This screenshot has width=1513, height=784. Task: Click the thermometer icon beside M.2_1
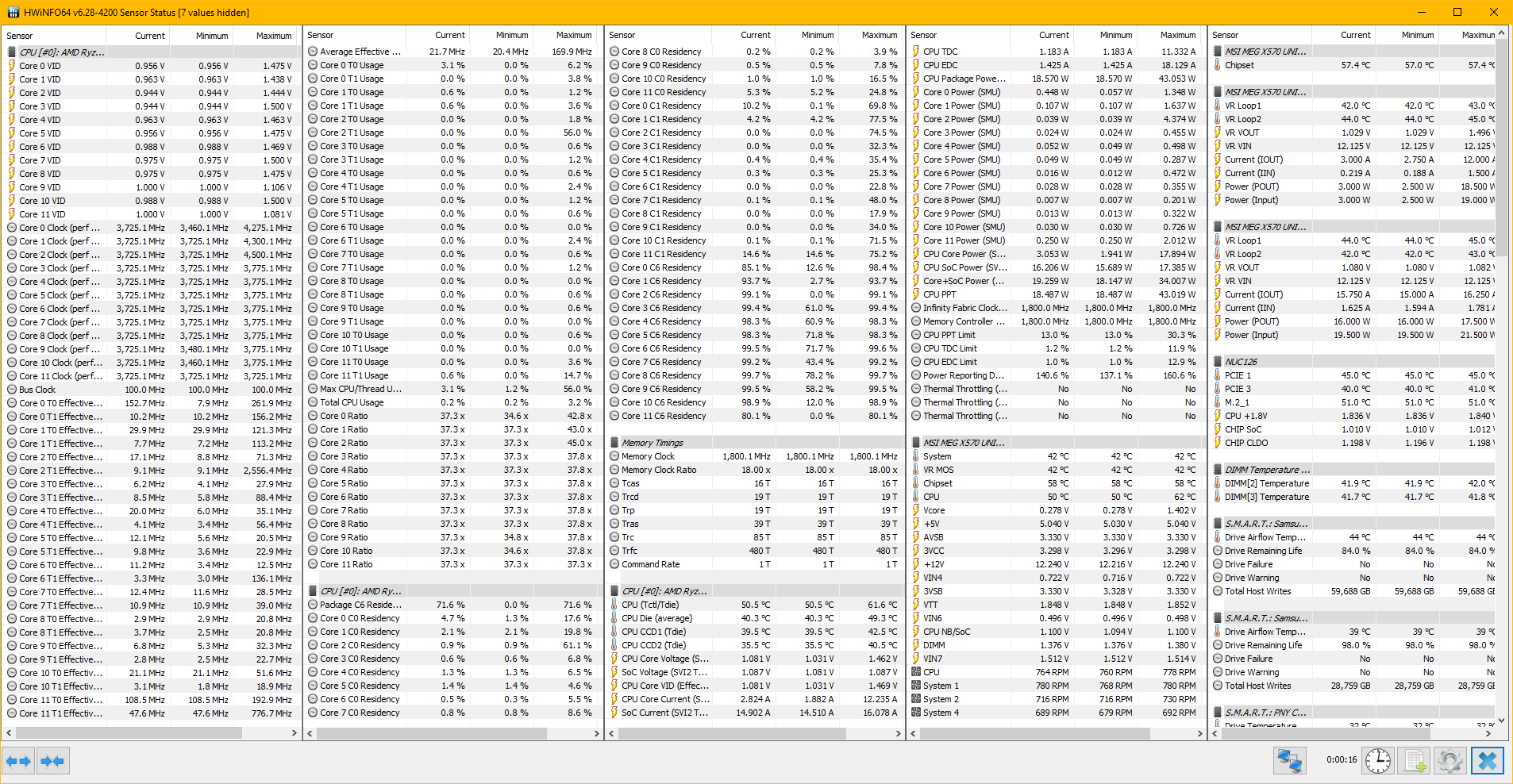click(1218, 402)
